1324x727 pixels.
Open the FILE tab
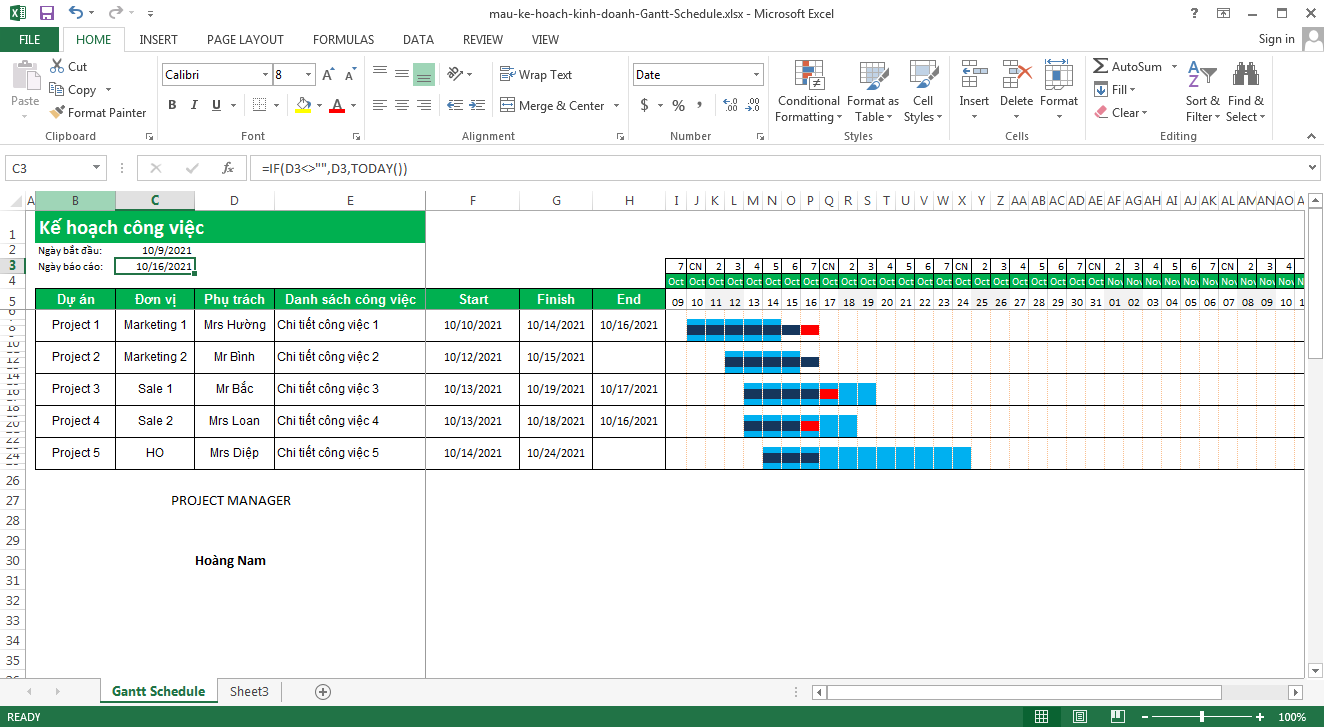[x=30, y=40]
